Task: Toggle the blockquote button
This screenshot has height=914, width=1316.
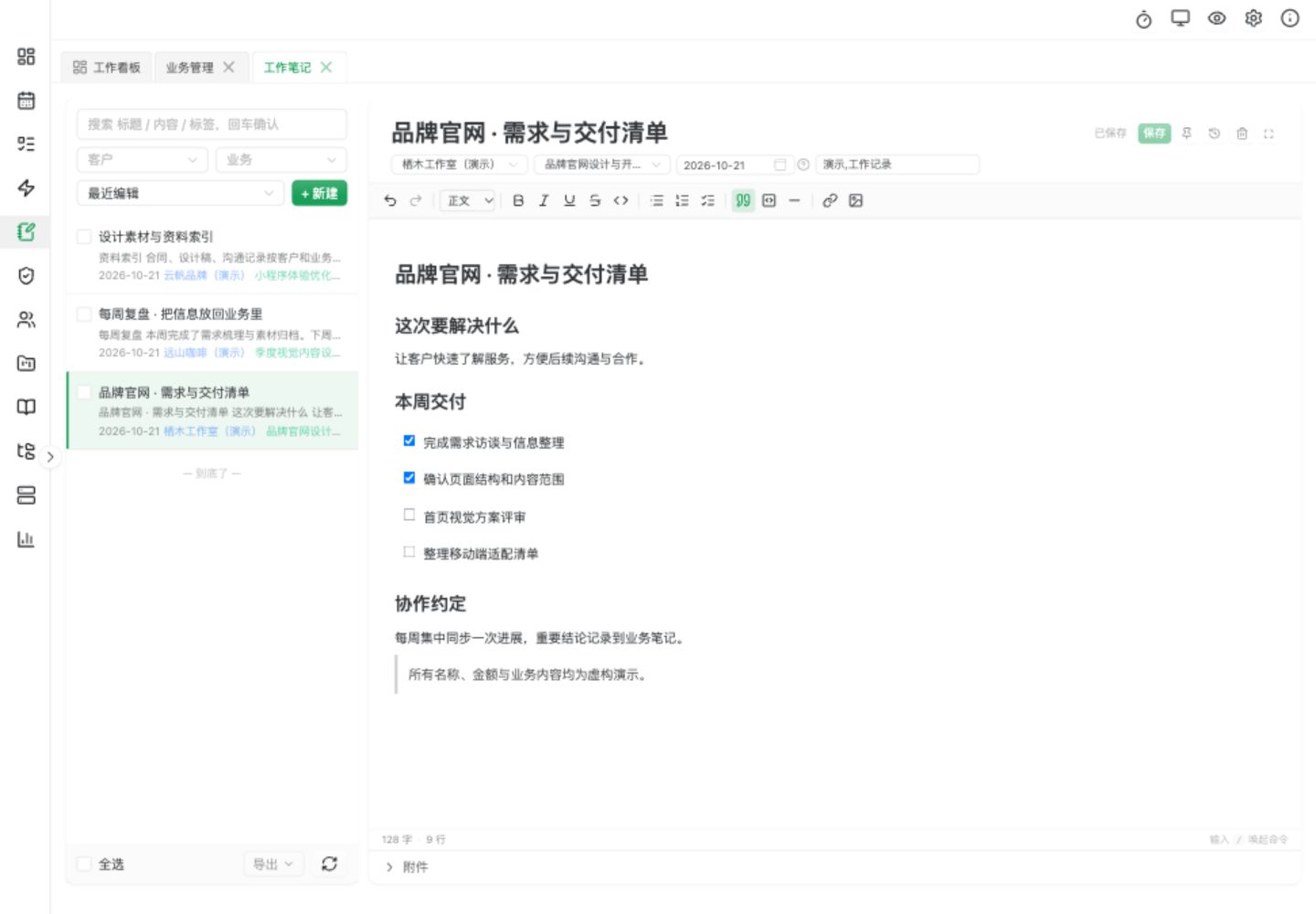Action: click(743, 200)
